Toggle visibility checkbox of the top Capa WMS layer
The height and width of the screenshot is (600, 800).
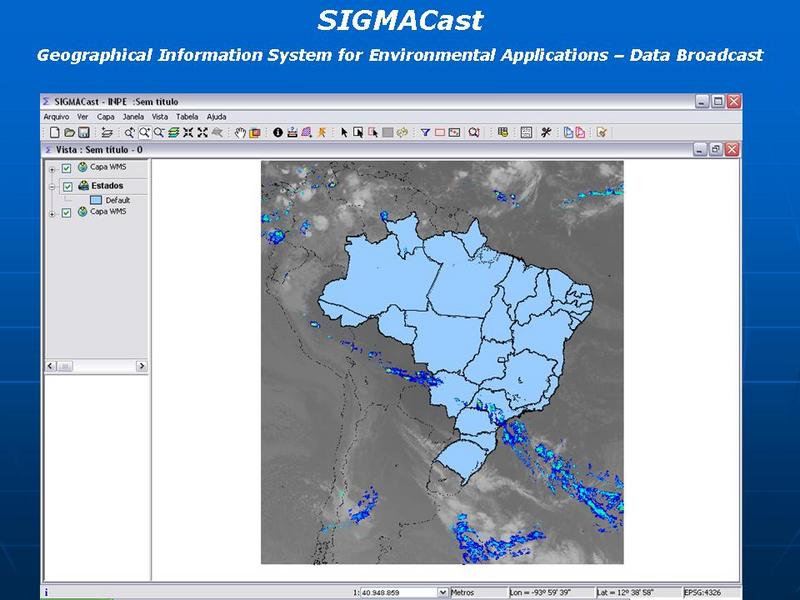(66, 168)
